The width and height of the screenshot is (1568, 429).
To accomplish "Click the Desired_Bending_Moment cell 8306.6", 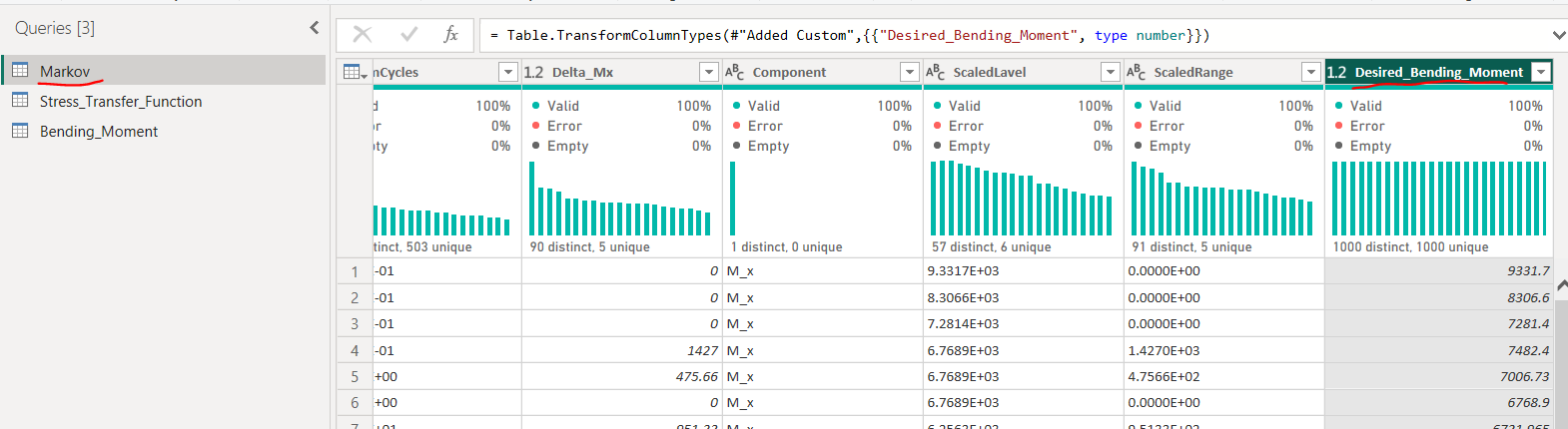I will click(x=1438, y=297).
